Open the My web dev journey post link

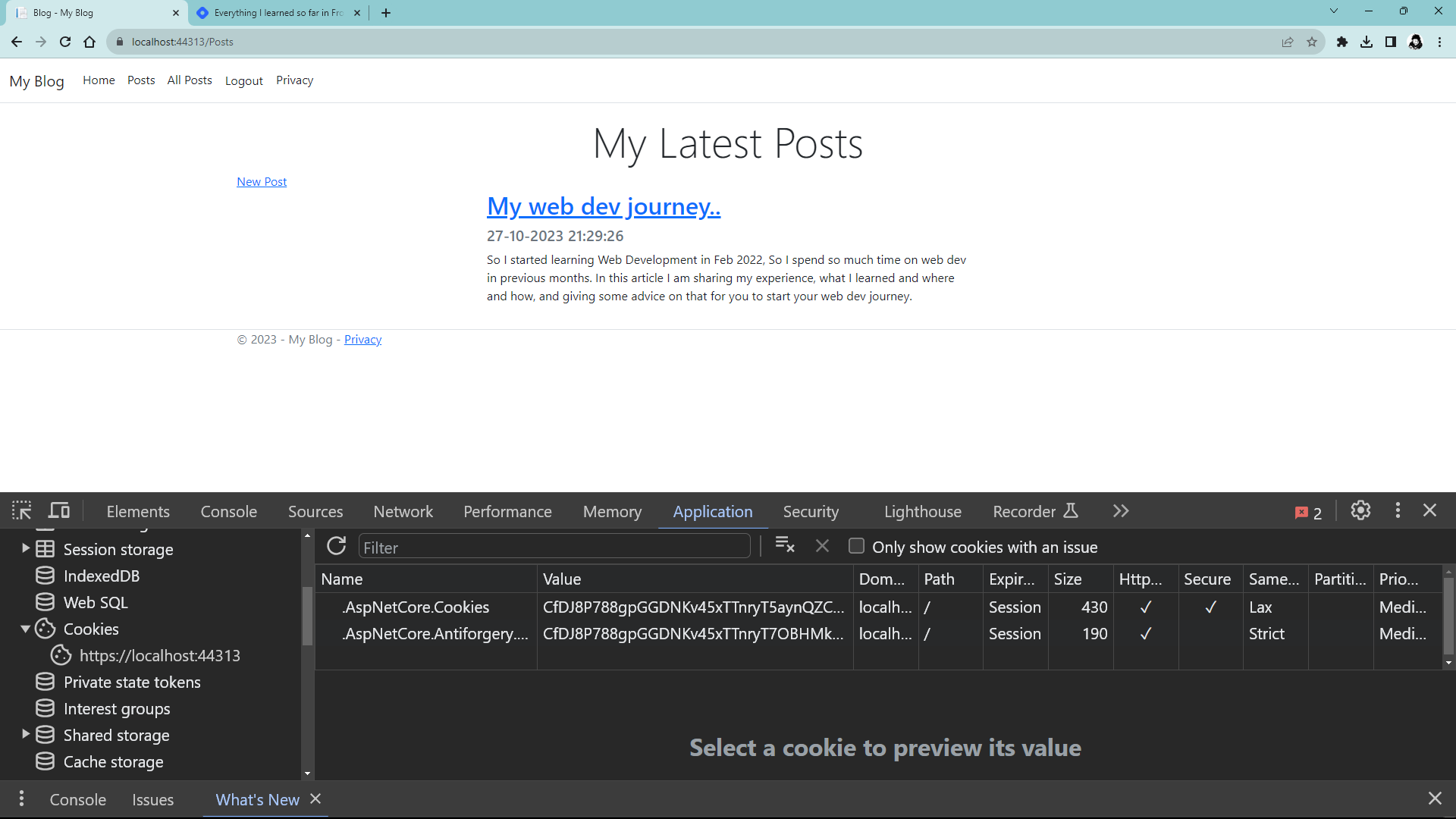[603, 206]
